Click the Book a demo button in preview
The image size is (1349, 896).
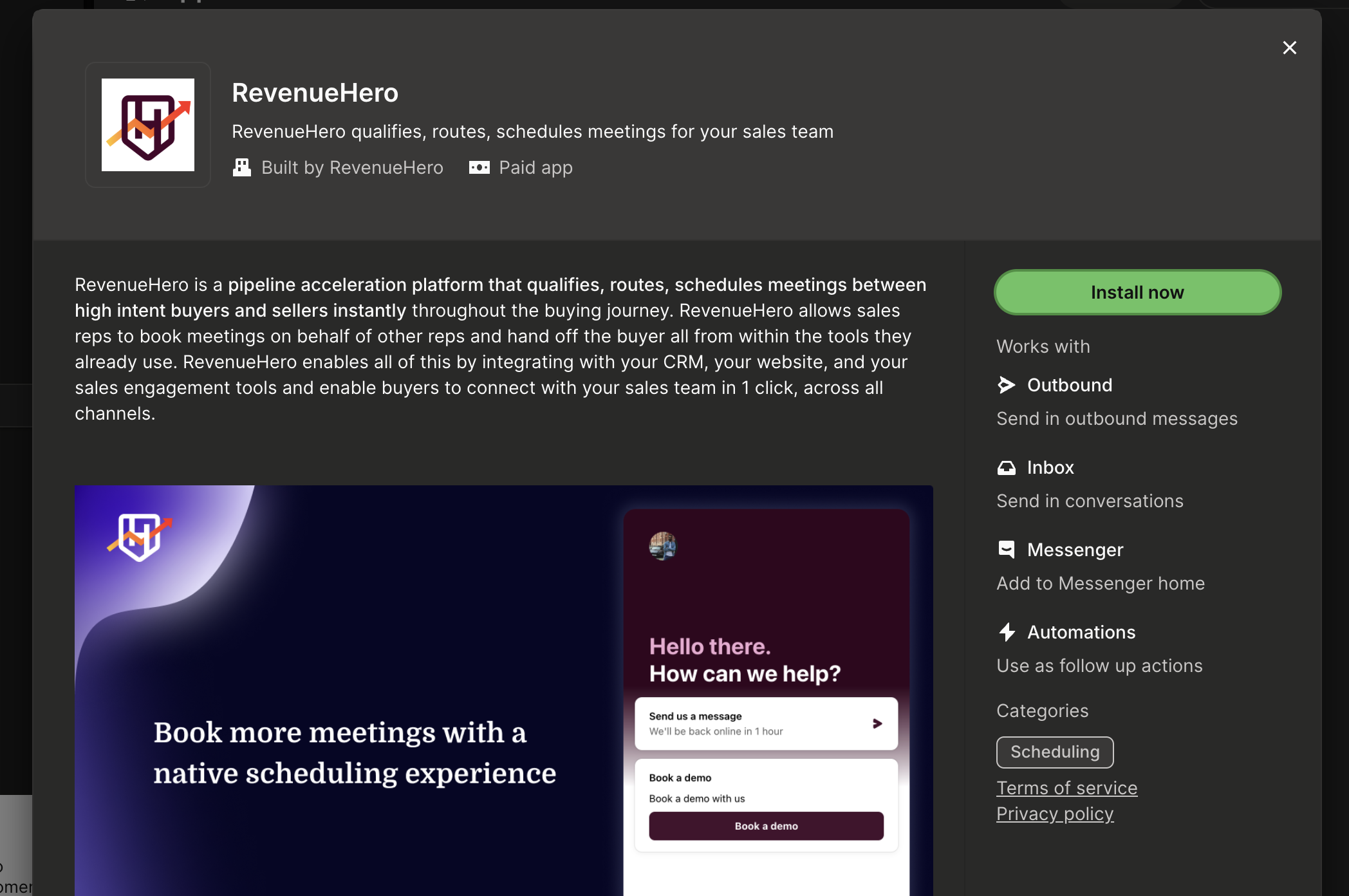(766, 826)
